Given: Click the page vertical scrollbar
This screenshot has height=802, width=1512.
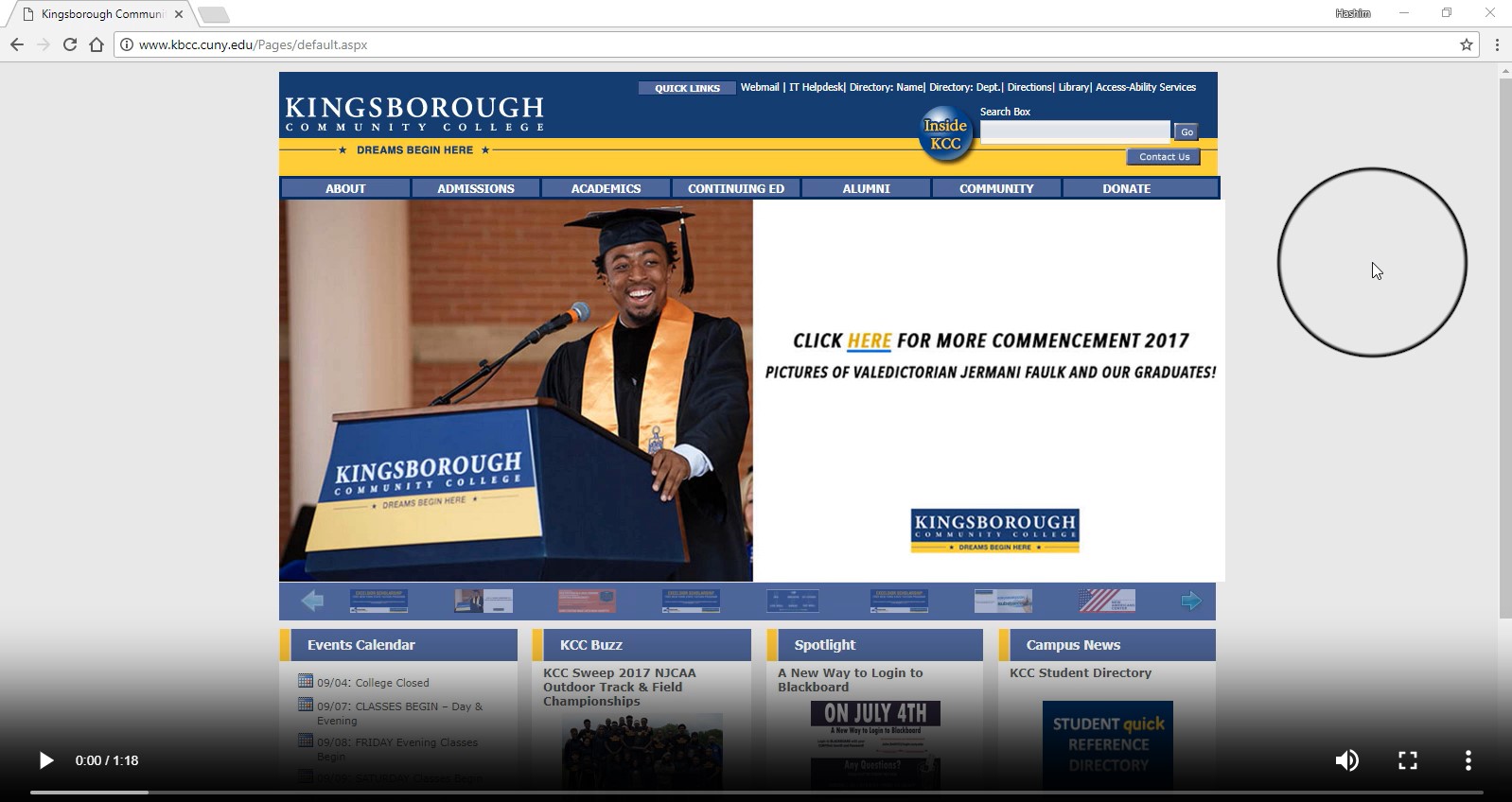Looking at the screenshot, I should [x=1504, y=350].
